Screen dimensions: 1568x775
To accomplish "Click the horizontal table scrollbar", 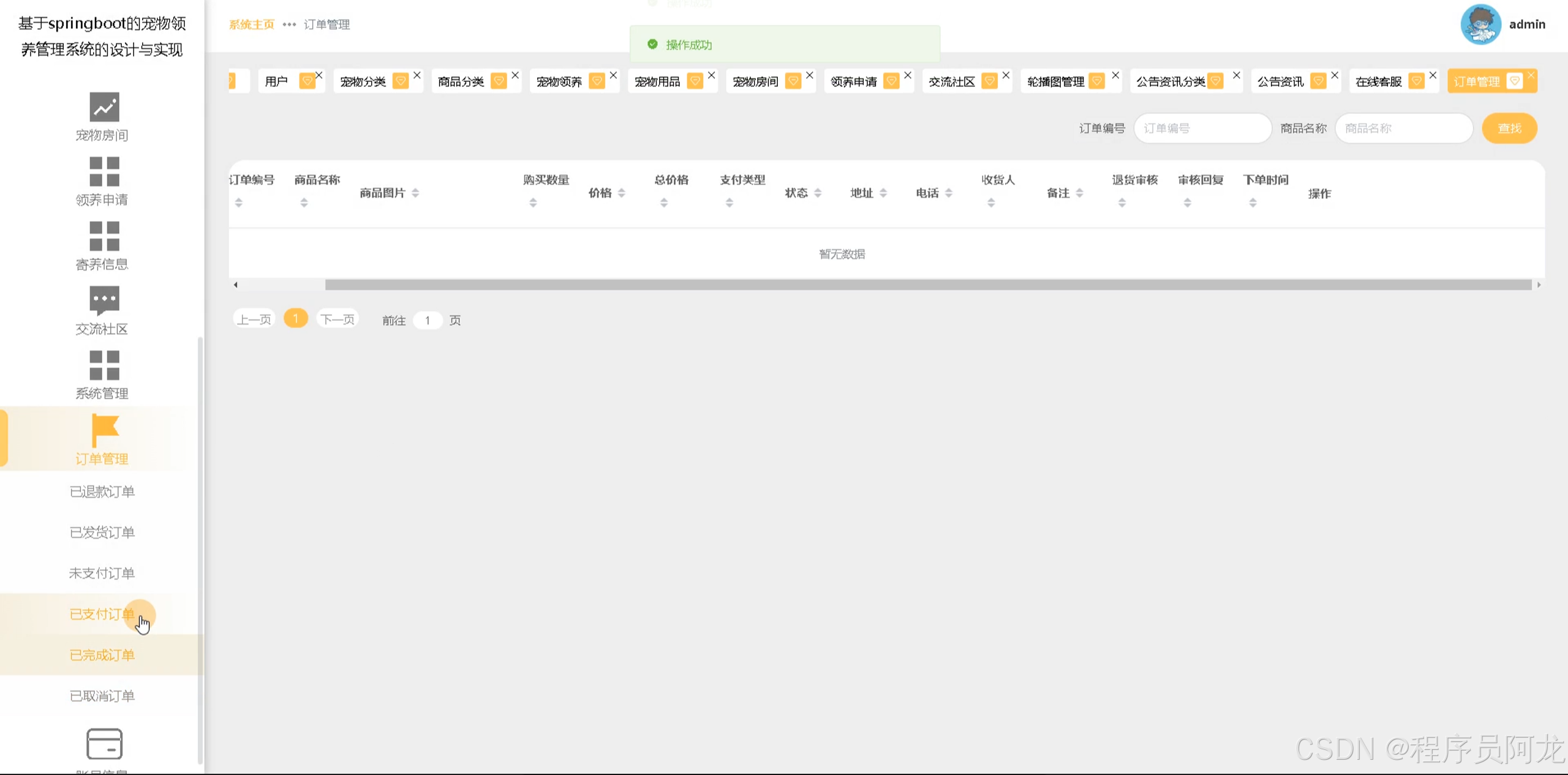I will 928,285.
